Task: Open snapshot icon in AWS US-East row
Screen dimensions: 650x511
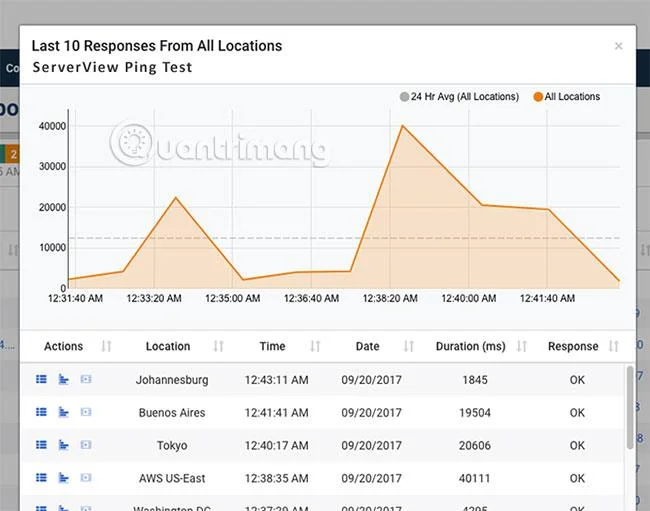Action: 86,477
